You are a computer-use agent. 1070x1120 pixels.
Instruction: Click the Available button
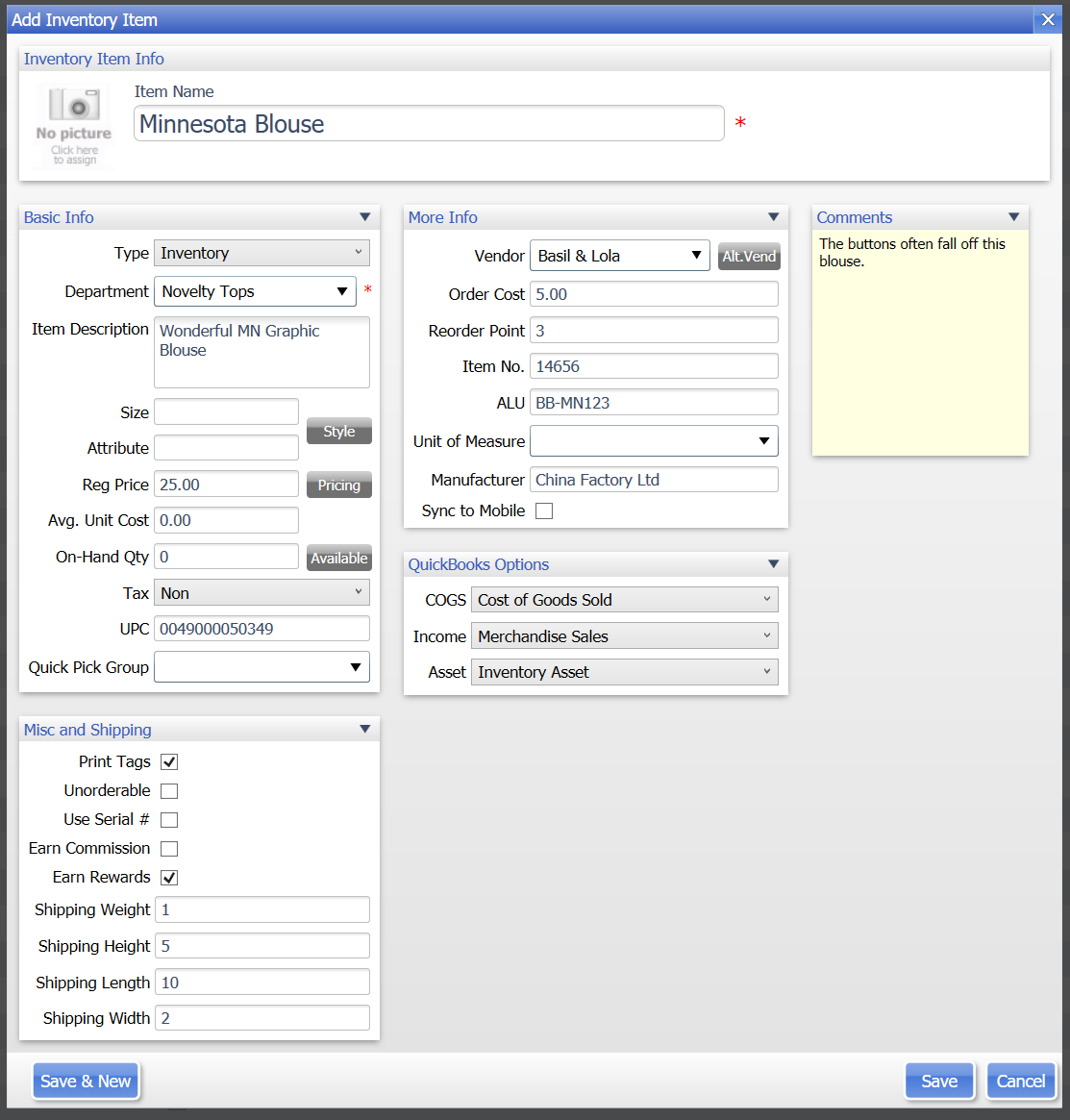coord(339,558)
